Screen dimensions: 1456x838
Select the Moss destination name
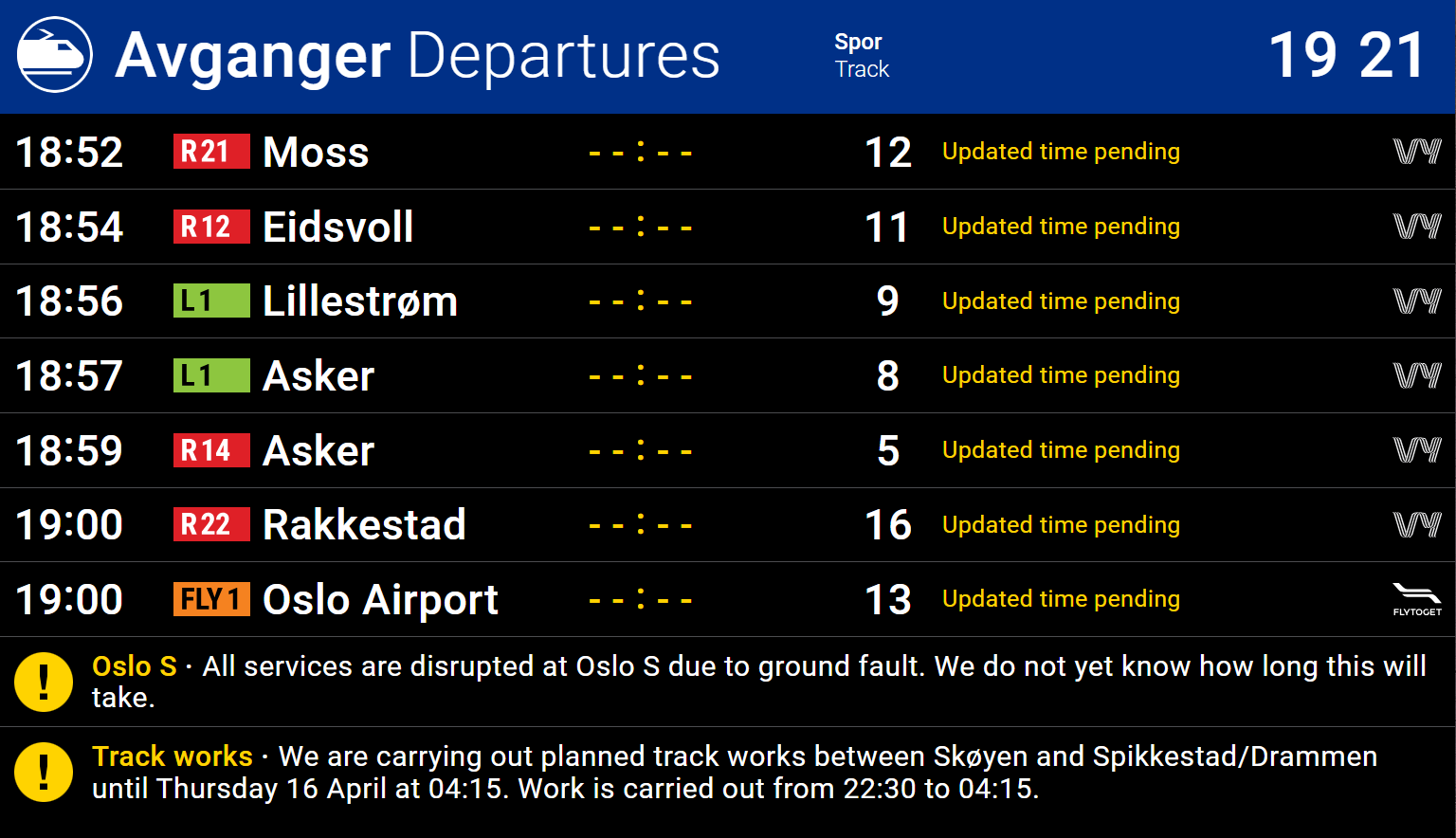[x=316, y=152]
